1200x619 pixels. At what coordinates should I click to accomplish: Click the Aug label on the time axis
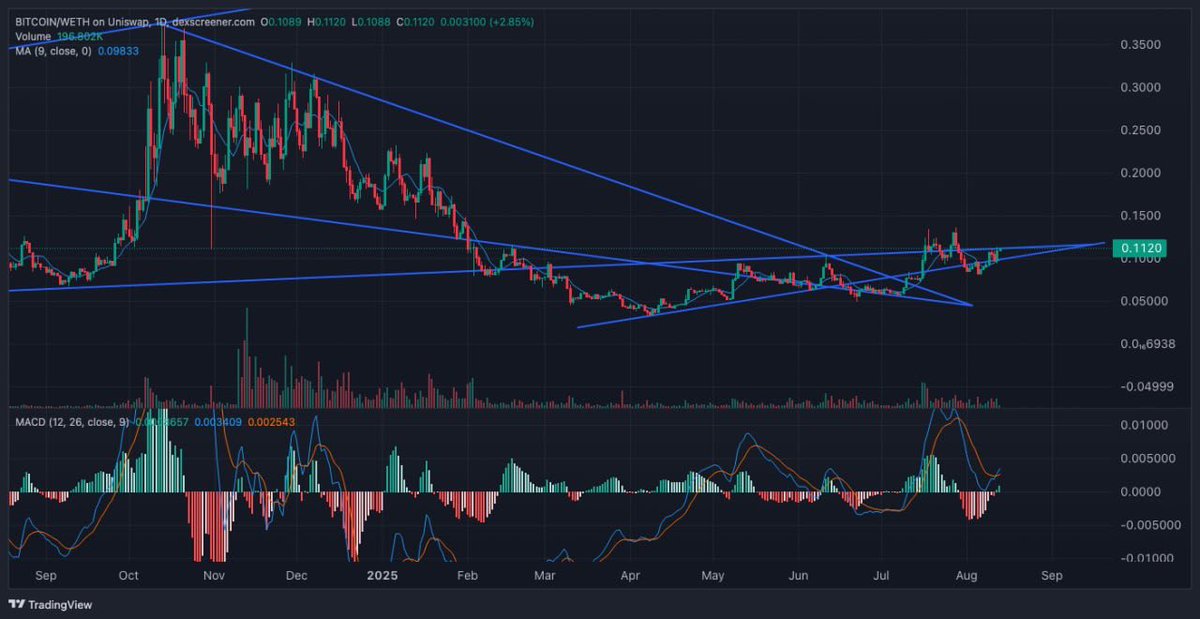point(966,576)
